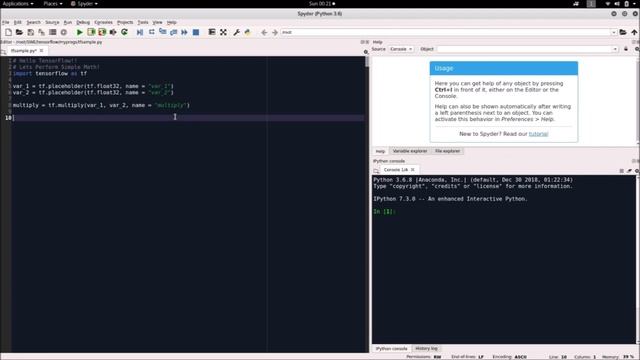Open the Help menu in the menu bar
Viewport: 640px width, 360px height.
coord(171,22)
